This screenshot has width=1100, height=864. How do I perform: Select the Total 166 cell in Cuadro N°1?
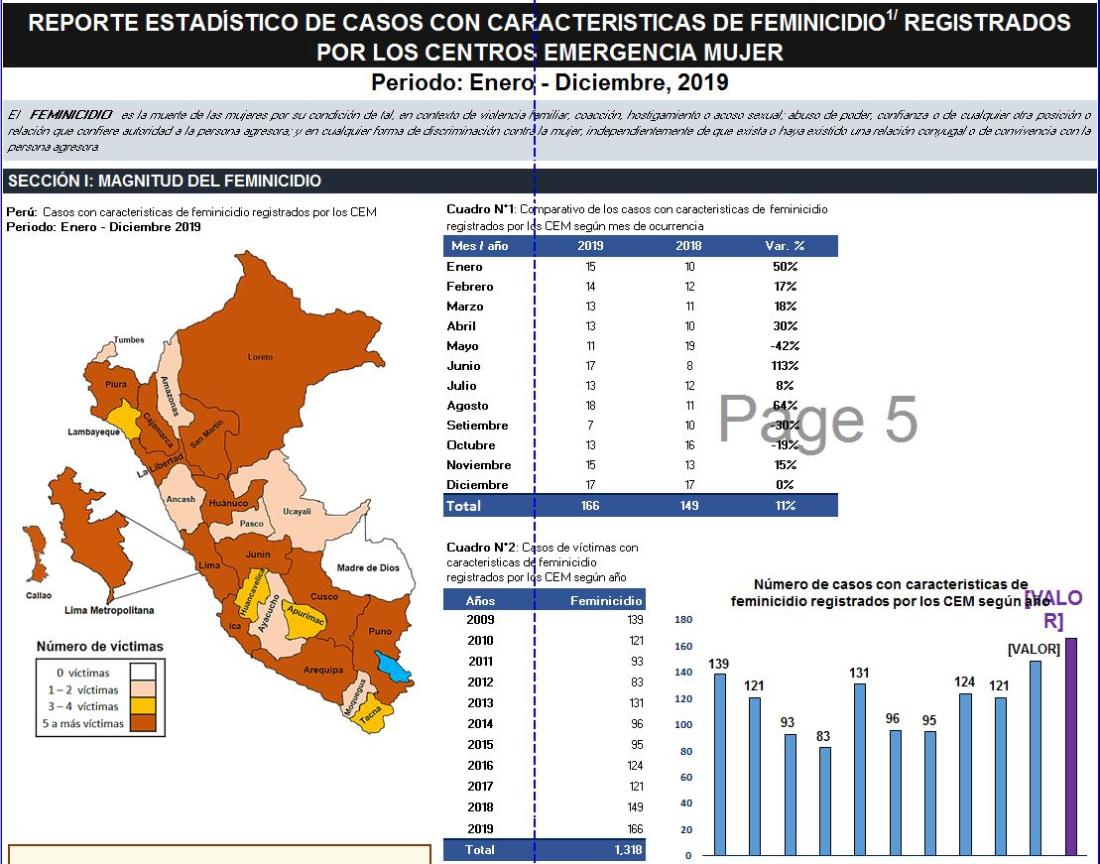[589, 506]
